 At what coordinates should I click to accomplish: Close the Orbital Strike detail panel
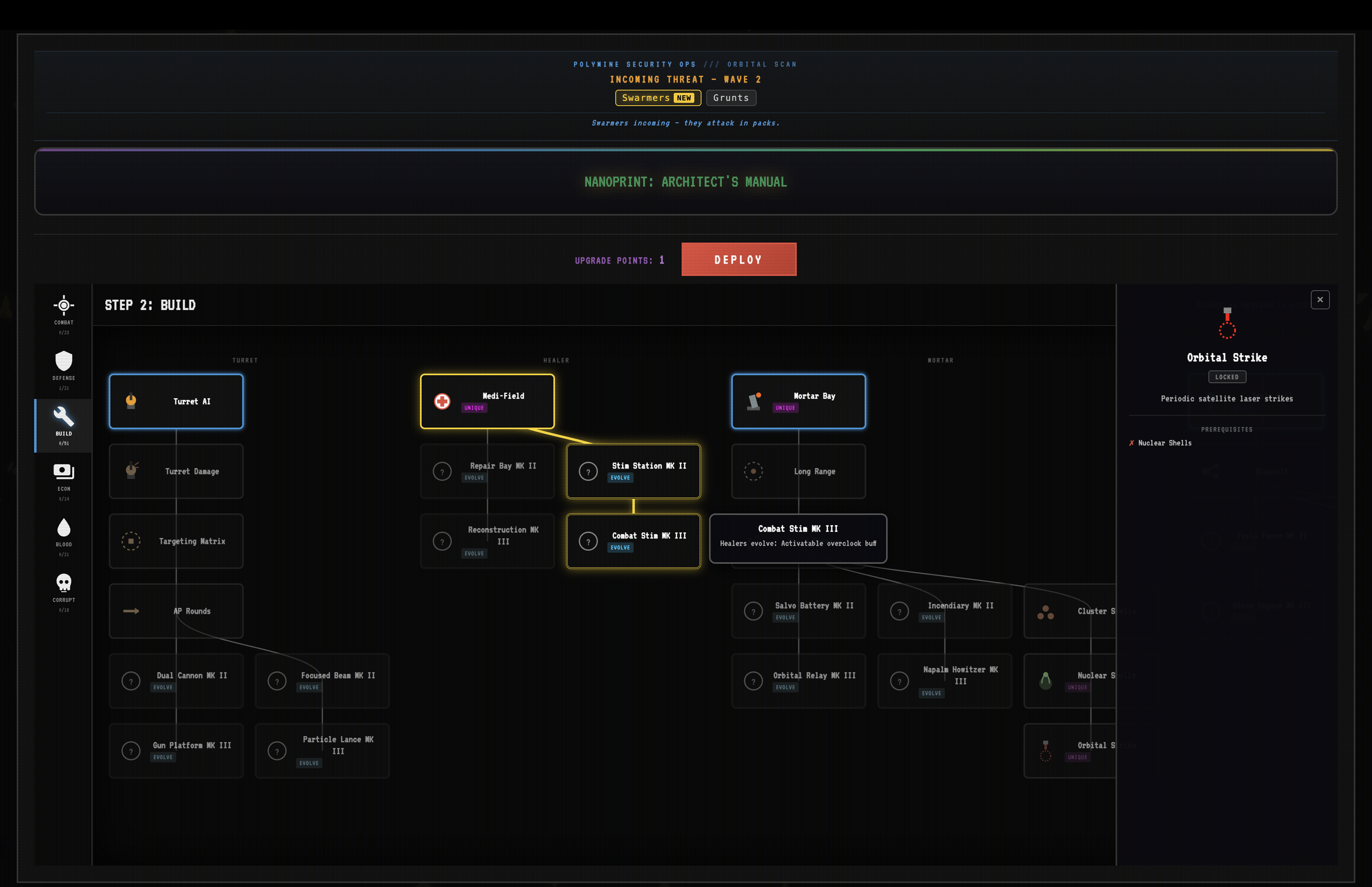click(x=1320, y=299)
